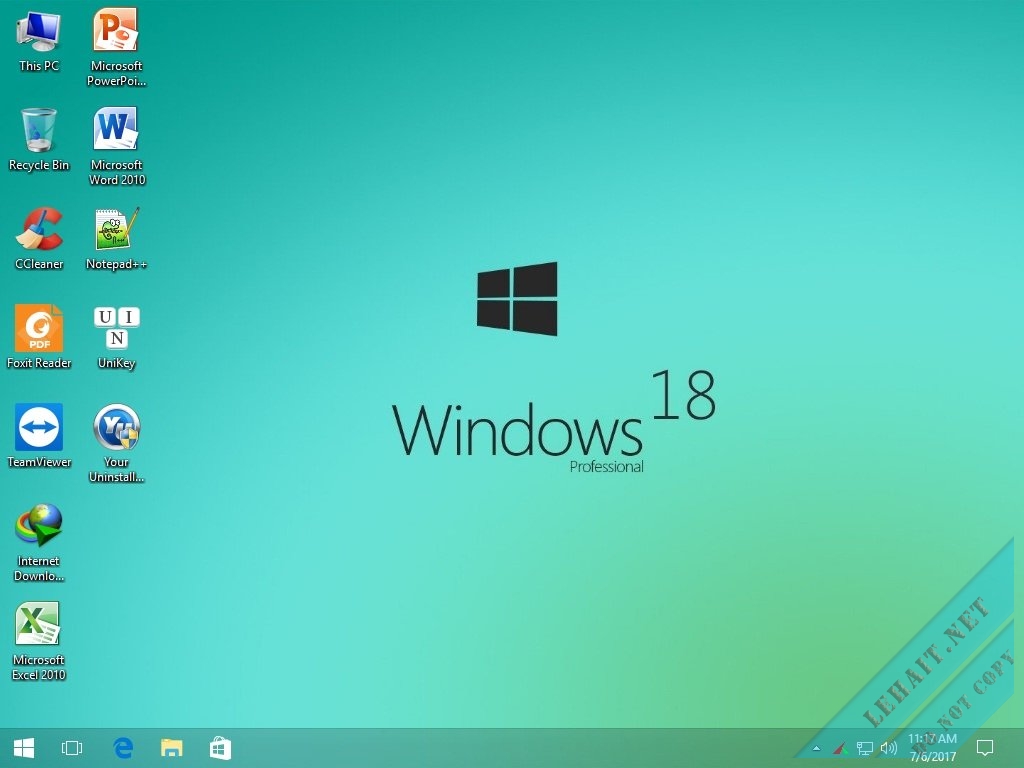Open the Recycle Bin

click(38, 133)
